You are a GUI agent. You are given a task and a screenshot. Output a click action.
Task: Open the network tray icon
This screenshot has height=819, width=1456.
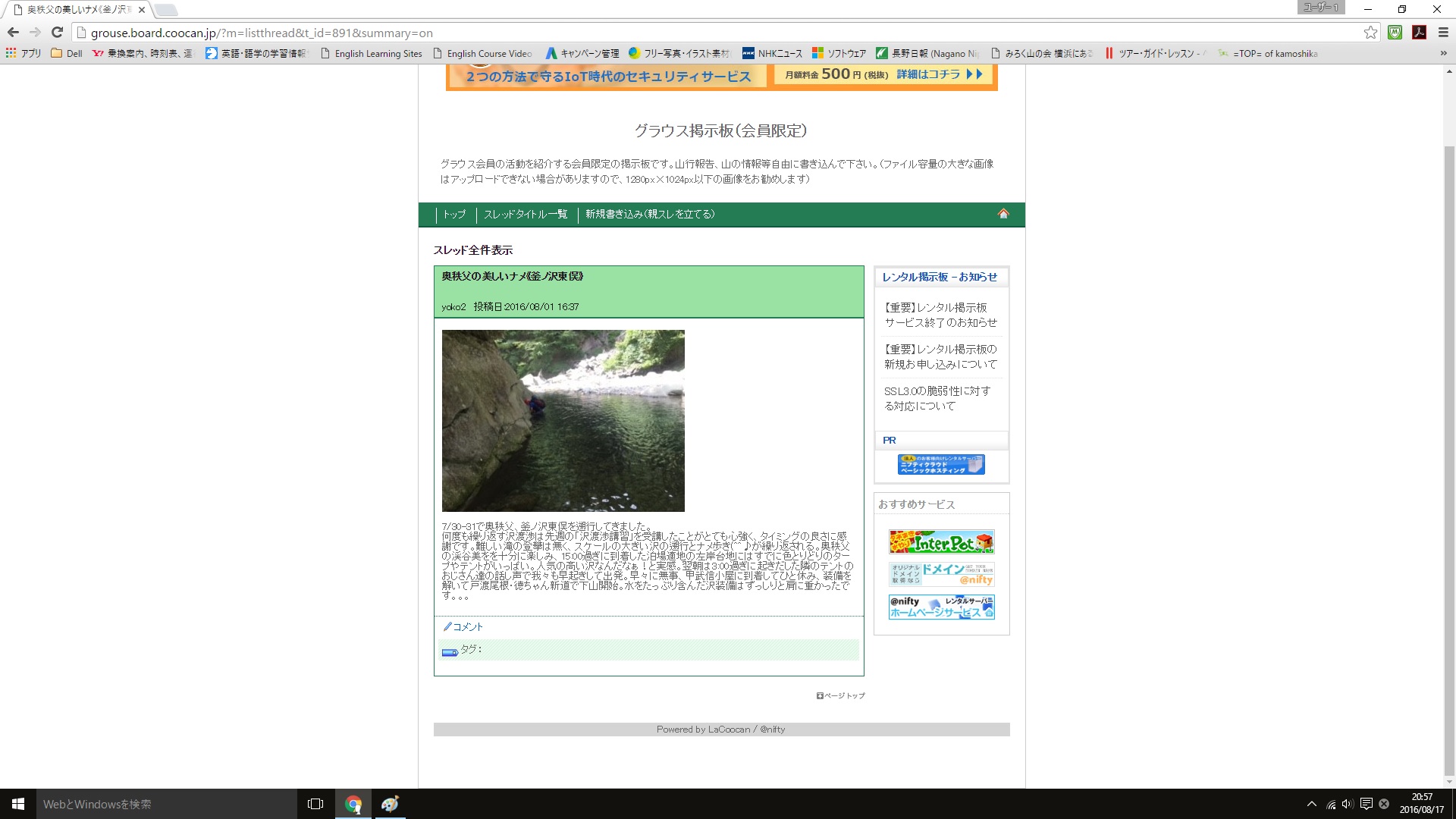pos(1330,804)
